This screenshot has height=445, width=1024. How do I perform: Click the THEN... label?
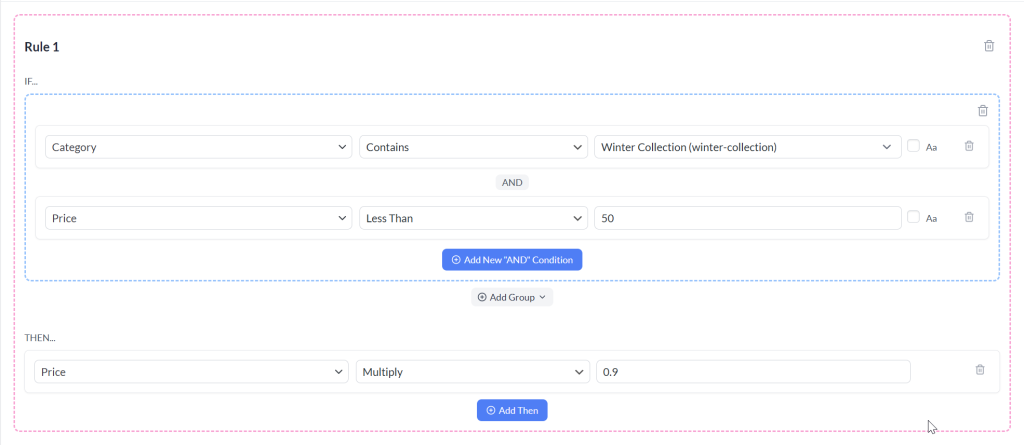[x=39, y=338]
